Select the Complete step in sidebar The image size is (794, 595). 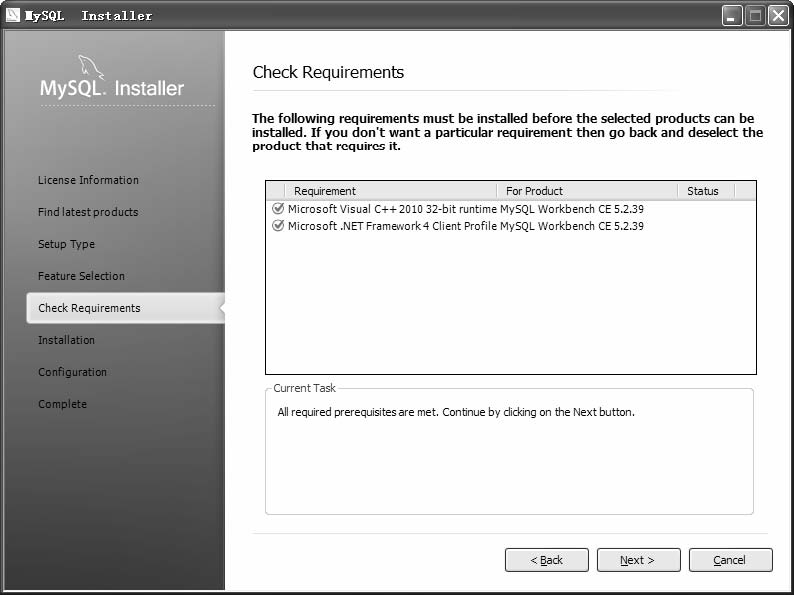click(62, 404)
